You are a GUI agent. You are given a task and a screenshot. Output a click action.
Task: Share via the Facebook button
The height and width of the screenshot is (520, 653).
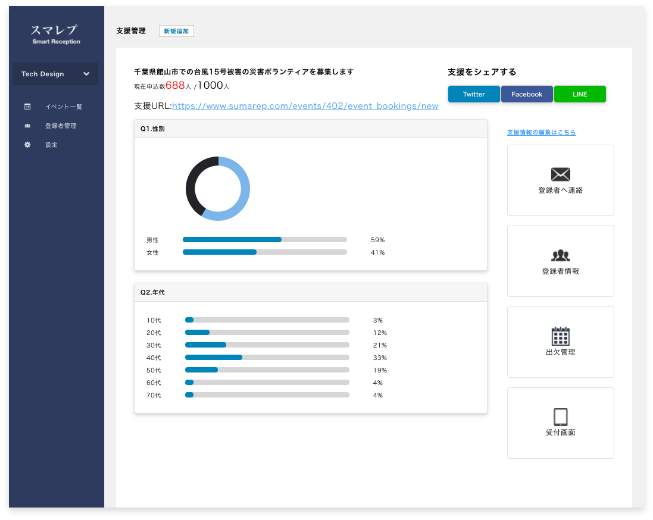click(x=527, y=94)
